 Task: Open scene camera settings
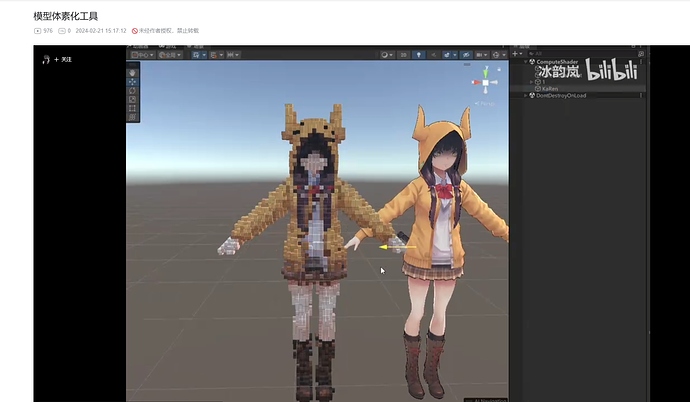[482, 55]
